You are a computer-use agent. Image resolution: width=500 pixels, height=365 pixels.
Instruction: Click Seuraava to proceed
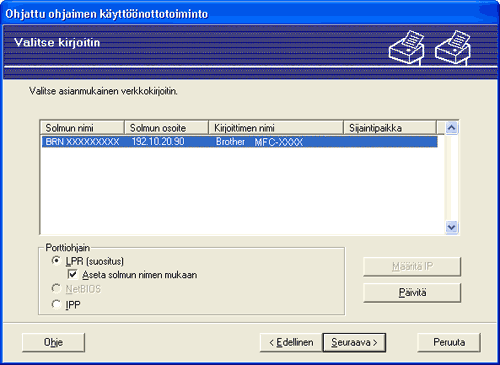pyautogui.click(x=354, y=342)
